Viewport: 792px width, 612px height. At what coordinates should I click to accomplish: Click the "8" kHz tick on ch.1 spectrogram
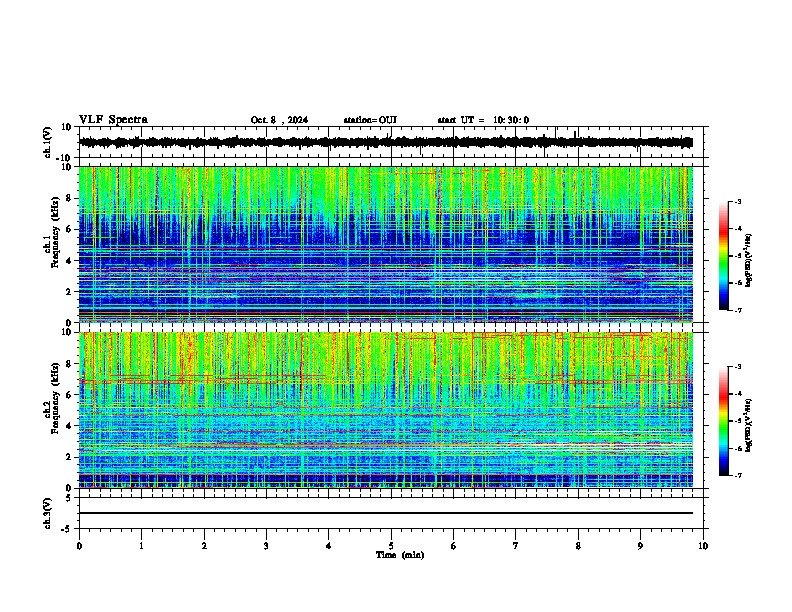69,198
